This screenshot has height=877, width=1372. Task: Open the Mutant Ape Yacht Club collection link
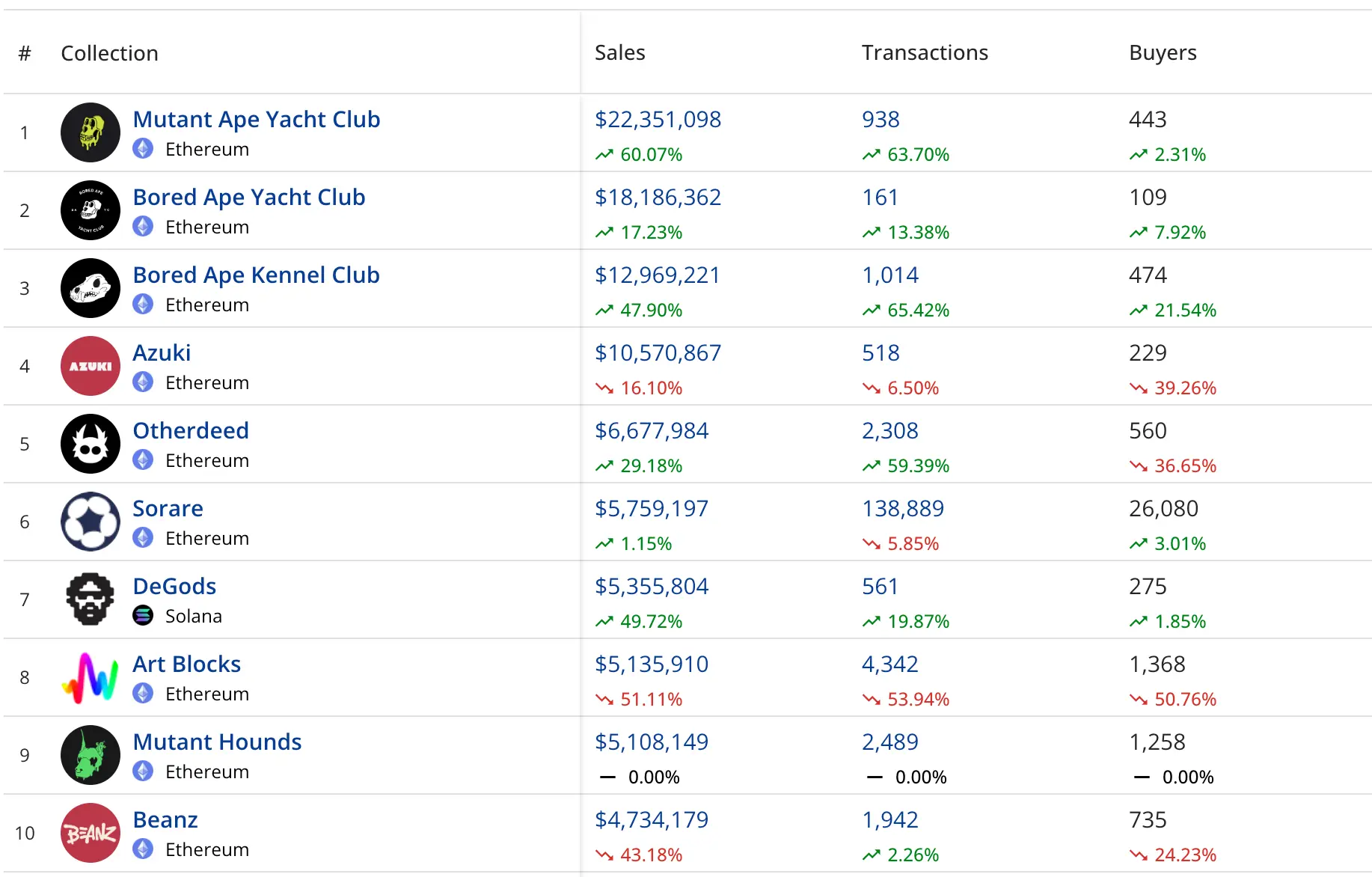pyautogui.click(x=257, y=120)
